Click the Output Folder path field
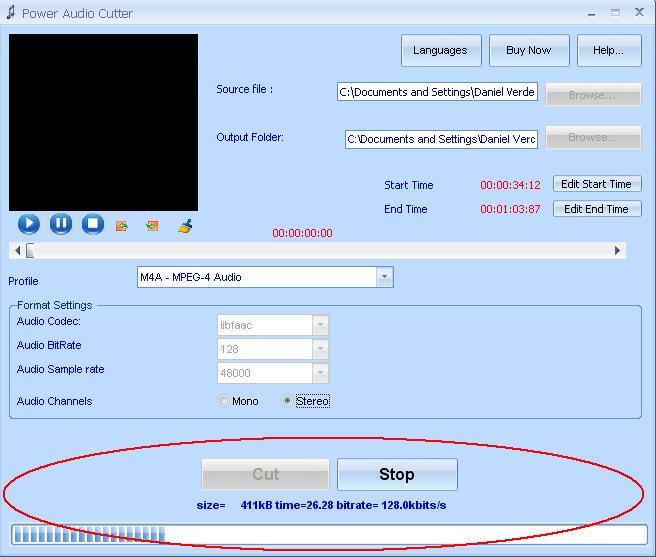This screenshot has width=656, height=557. pyautogui.click(x=441, y=139)
